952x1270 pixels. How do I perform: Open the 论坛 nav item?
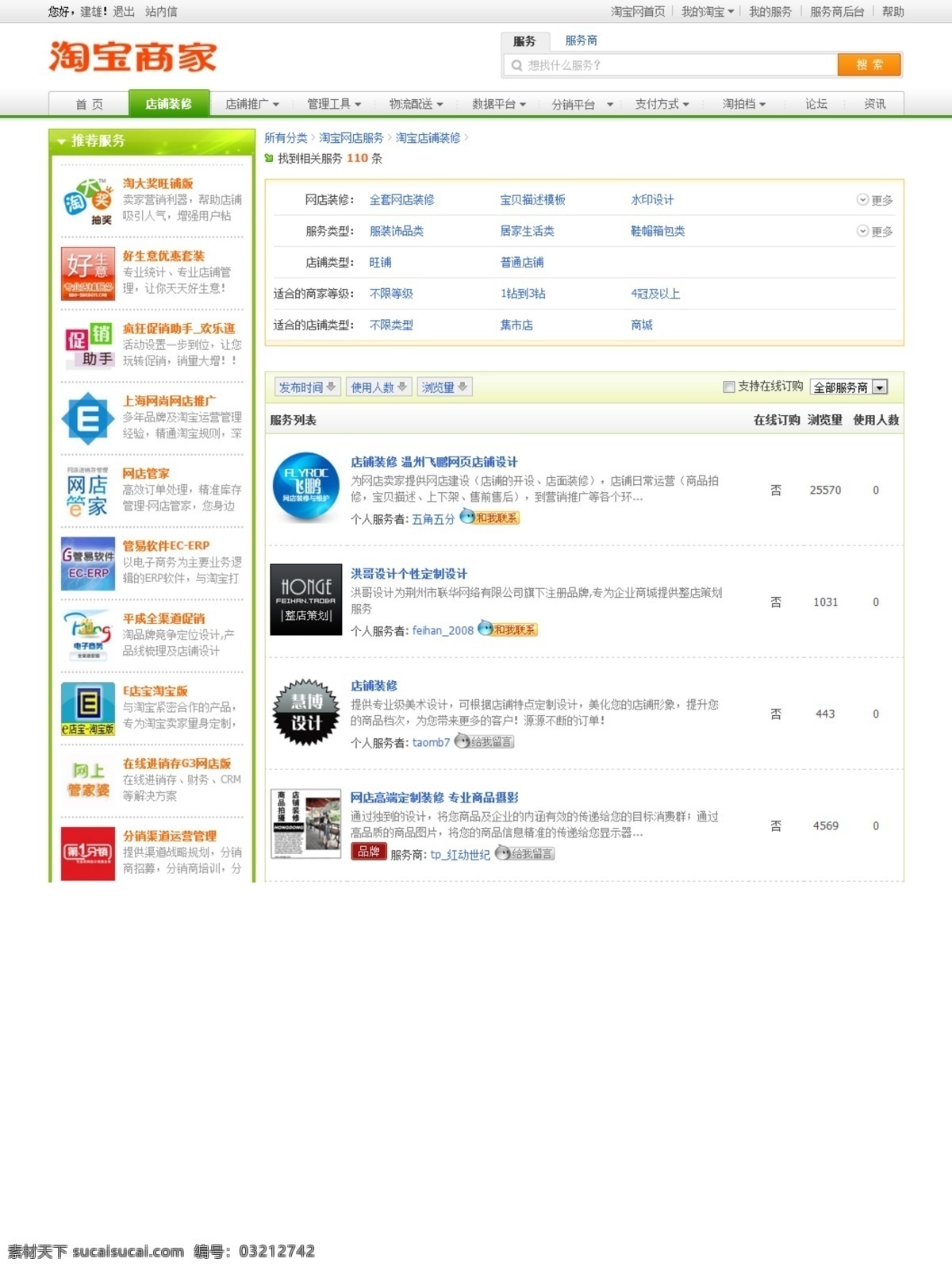click(x=816, y=104)
